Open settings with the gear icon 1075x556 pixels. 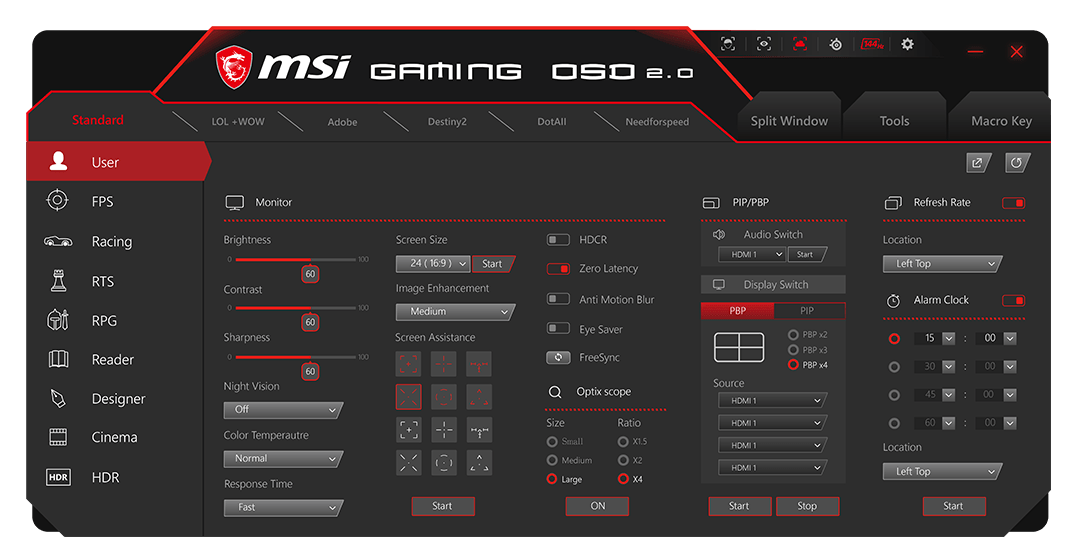click(907, 44)
